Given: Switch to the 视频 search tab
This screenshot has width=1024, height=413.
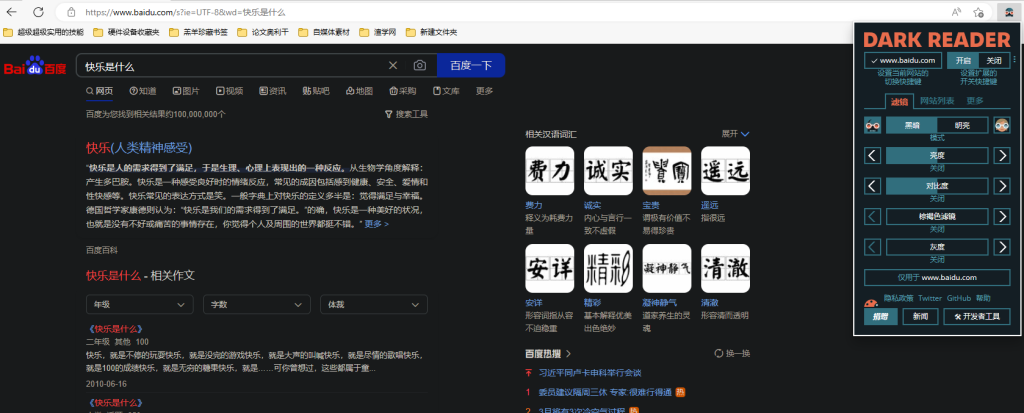Looking at the screenshot, I should tap(230, 91).
